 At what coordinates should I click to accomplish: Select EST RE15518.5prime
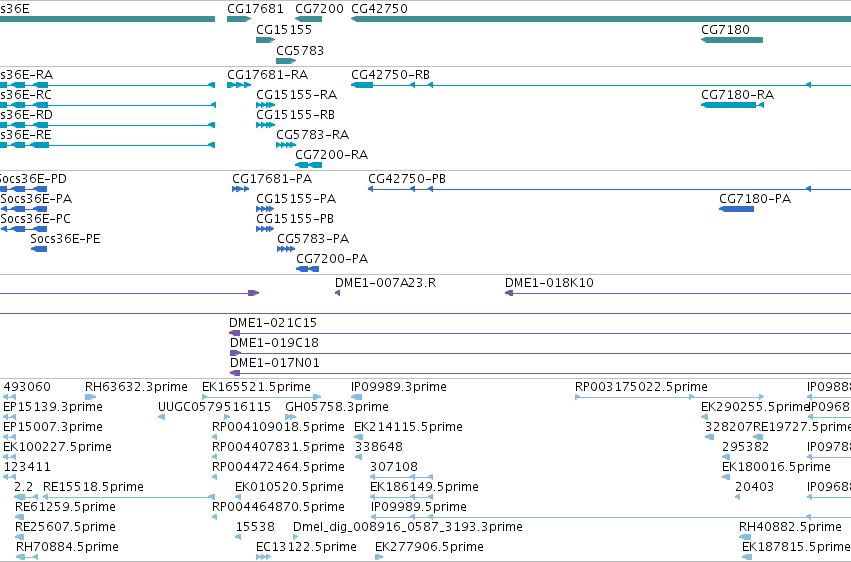[x=93, y=488]
